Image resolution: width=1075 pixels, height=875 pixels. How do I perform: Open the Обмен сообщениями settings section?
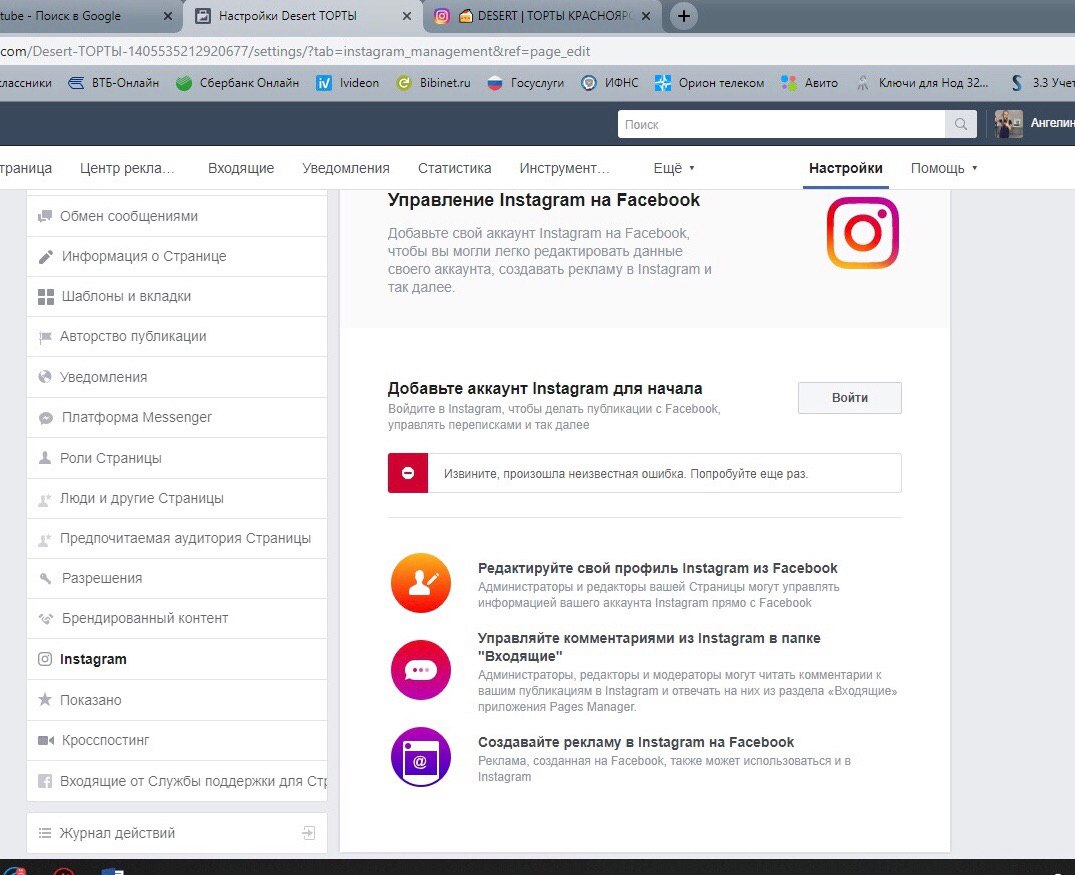pyautogui.click(x=177, y=216)
